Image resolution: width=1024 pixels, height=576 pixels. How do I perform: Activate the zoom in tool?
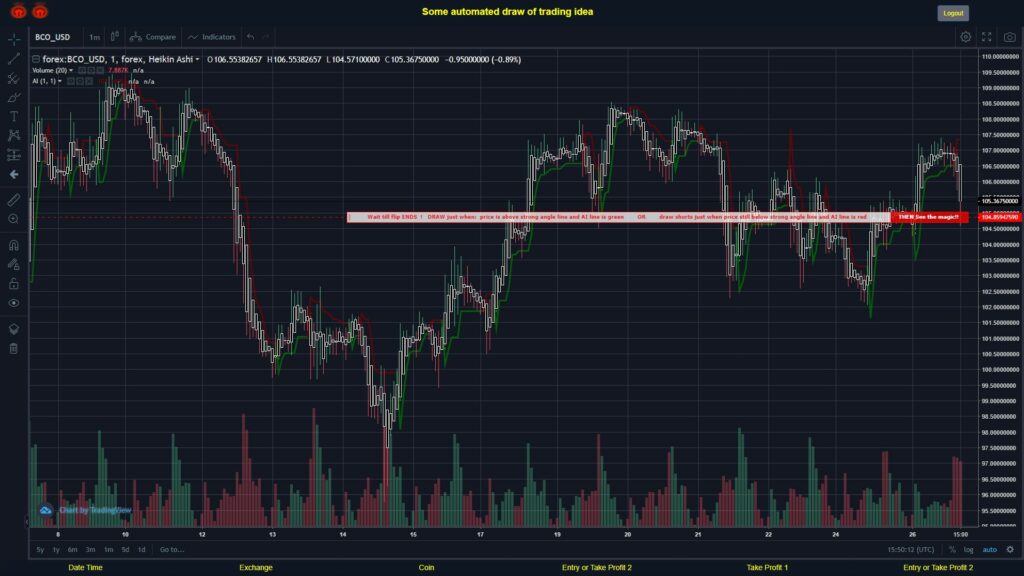click(x=14, y=219)
